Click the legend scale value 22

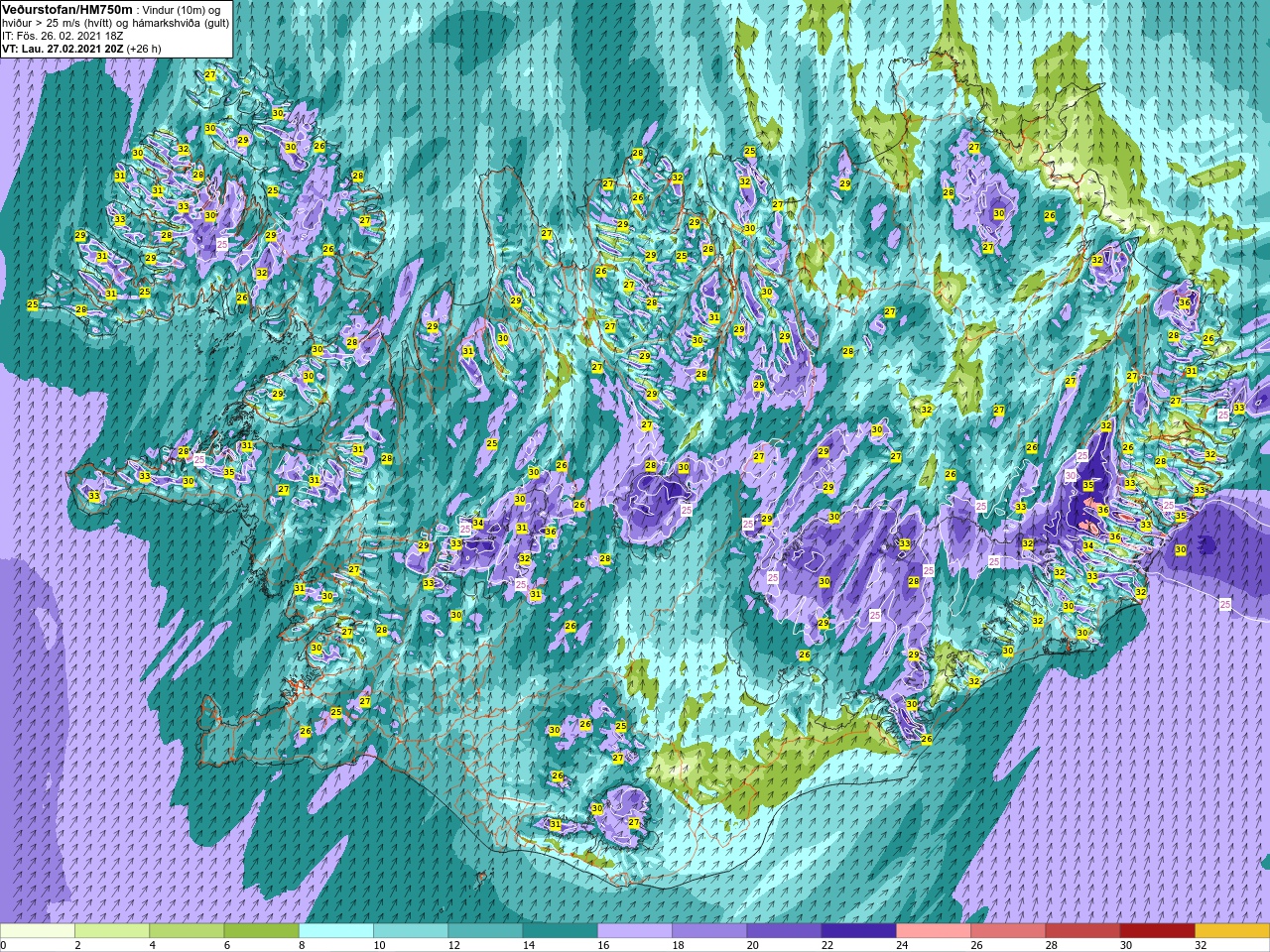827,945
